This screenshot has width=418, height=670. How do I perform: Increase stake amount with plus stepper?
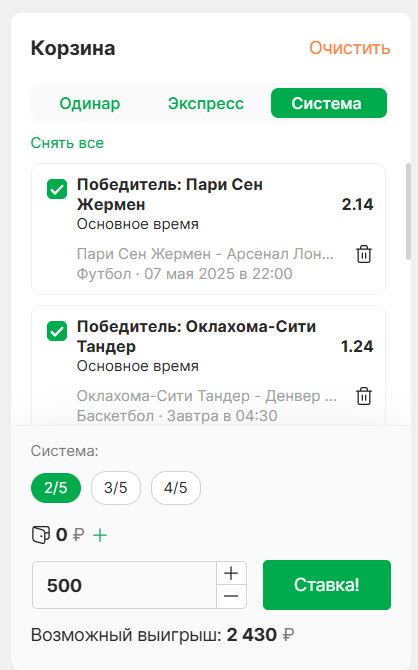tap(231, 573)
